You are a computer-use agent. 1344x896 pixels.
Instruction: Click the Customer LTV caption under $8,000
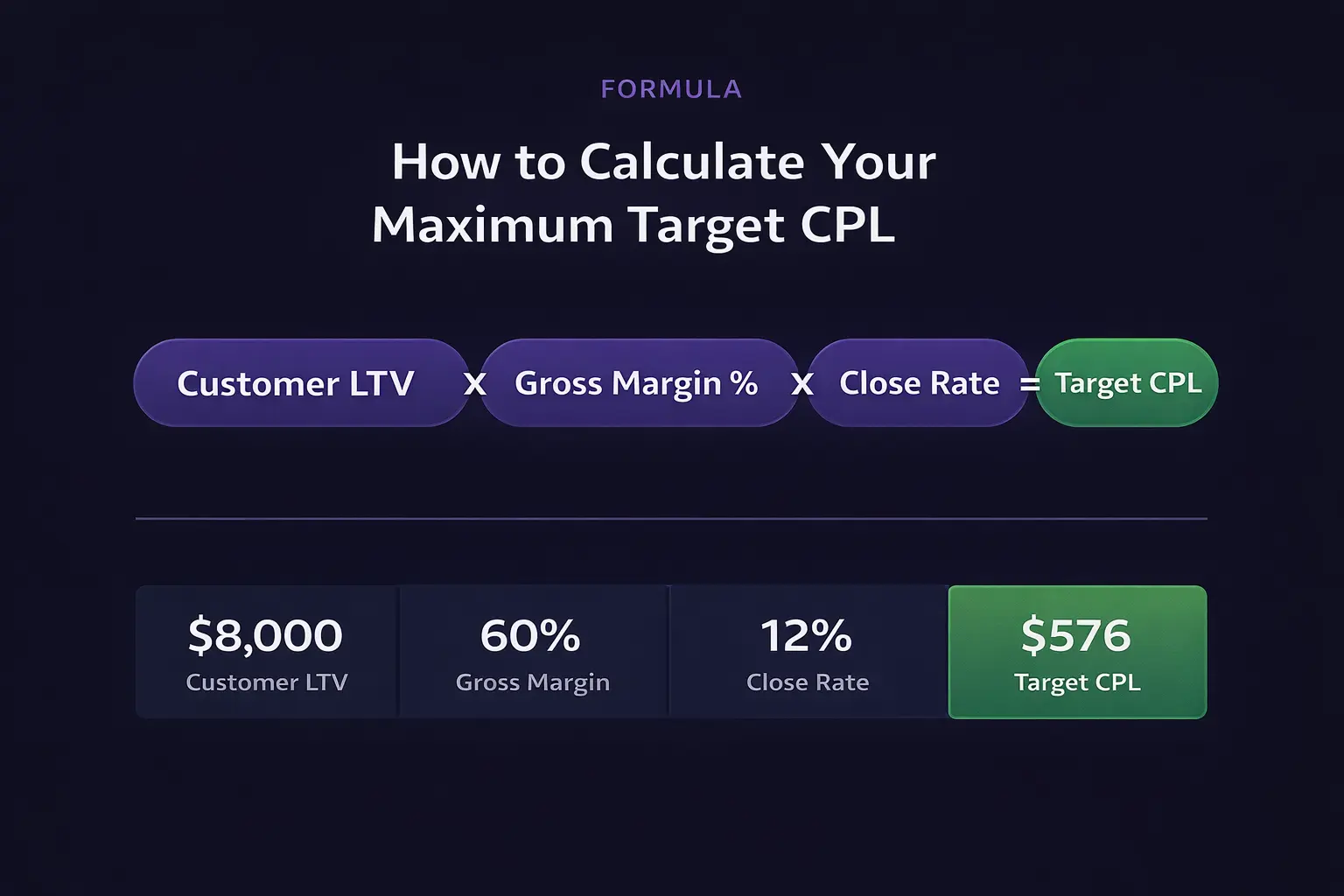tap(267, 682)
